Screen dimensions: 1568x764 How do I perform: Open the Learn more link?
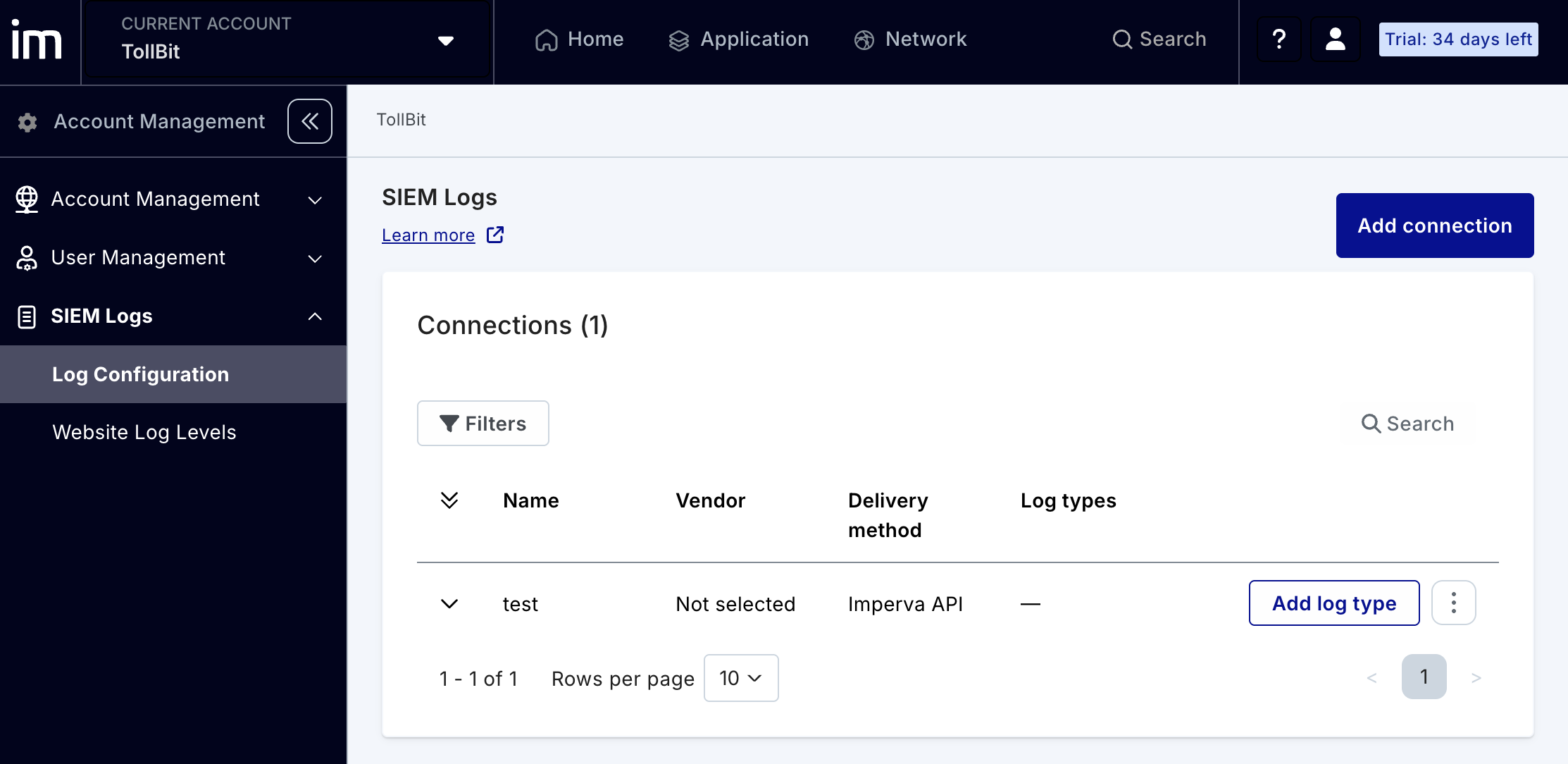tap(428, 235)
